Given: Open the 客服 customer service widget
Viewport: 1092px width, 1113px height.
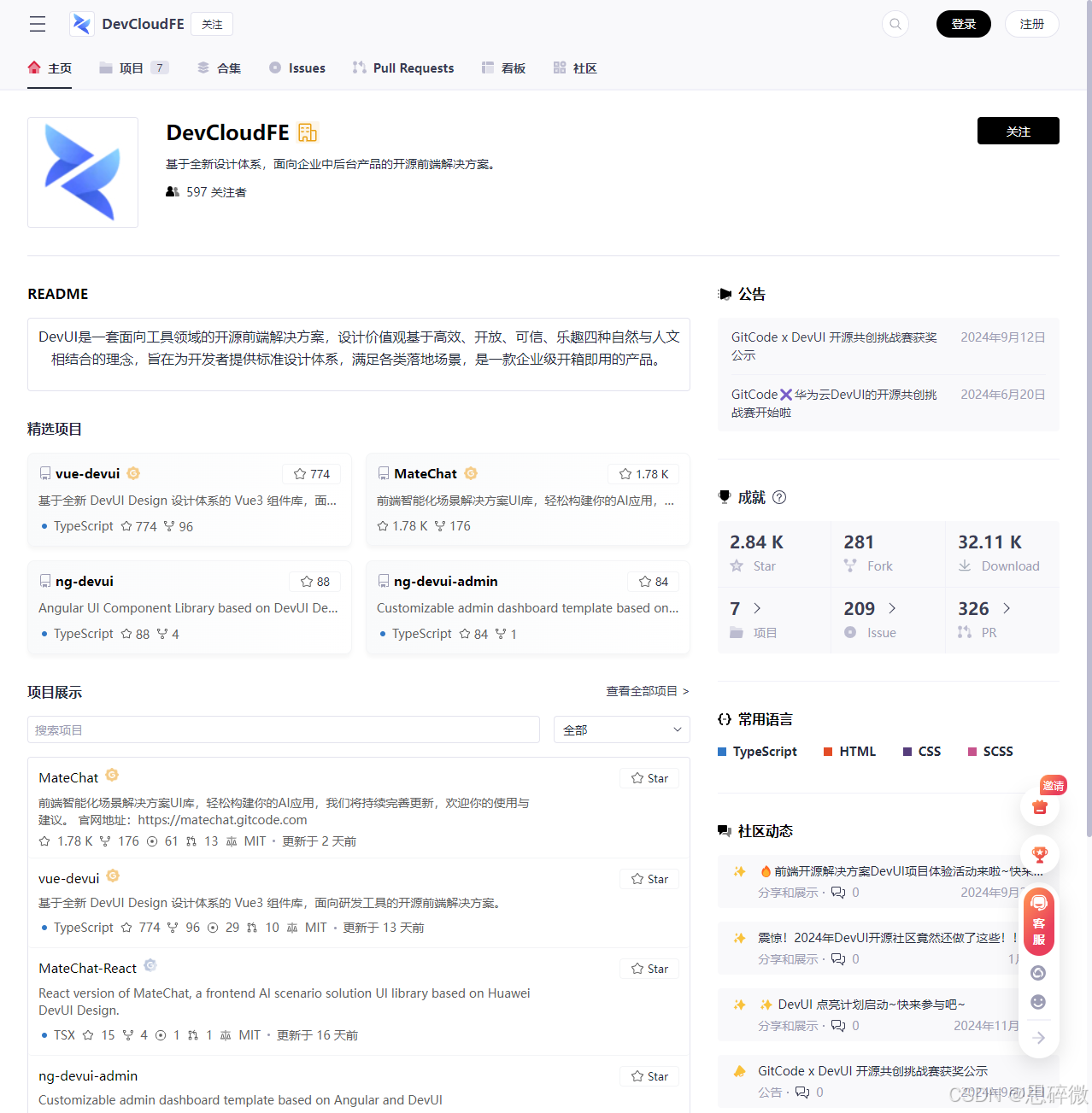Looking at the screenshot, I should (x=1039, y=922).
